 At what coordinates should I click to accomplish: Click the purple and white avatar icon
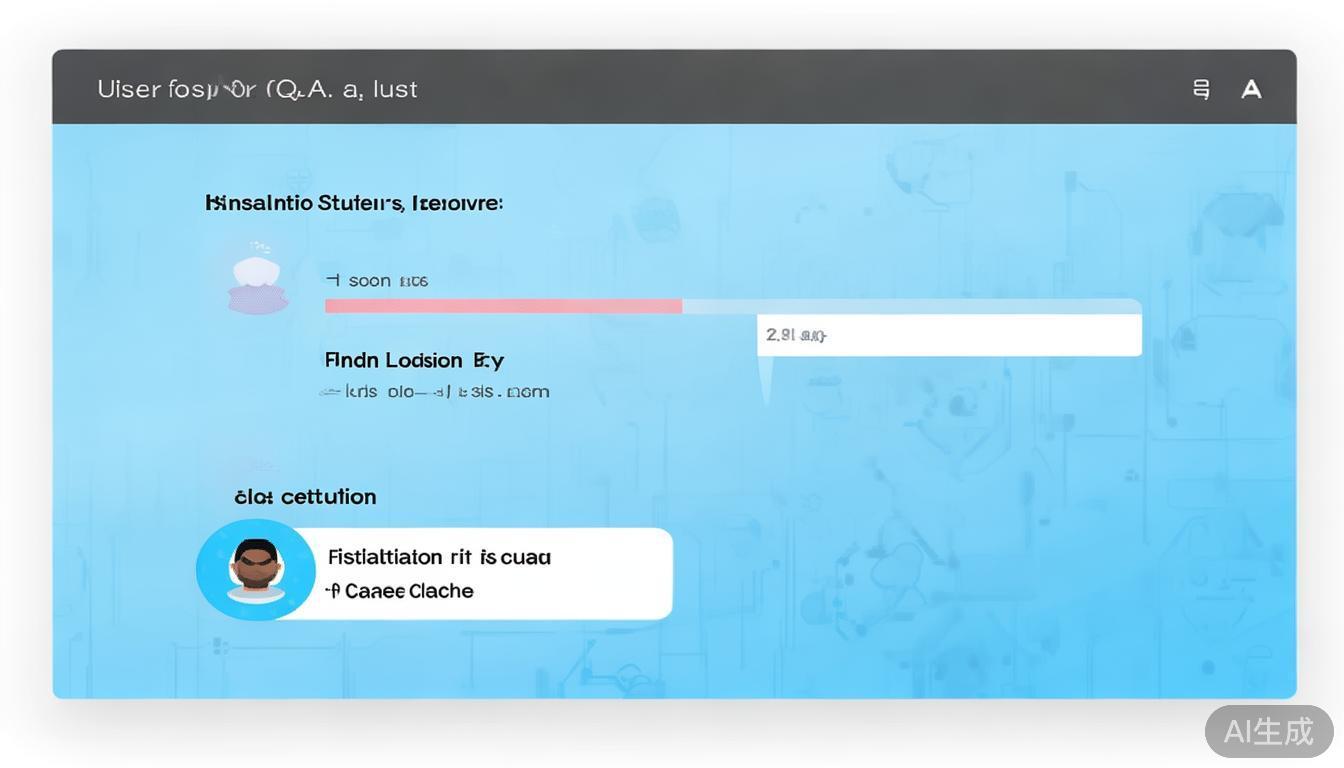(x=258, y=284)
